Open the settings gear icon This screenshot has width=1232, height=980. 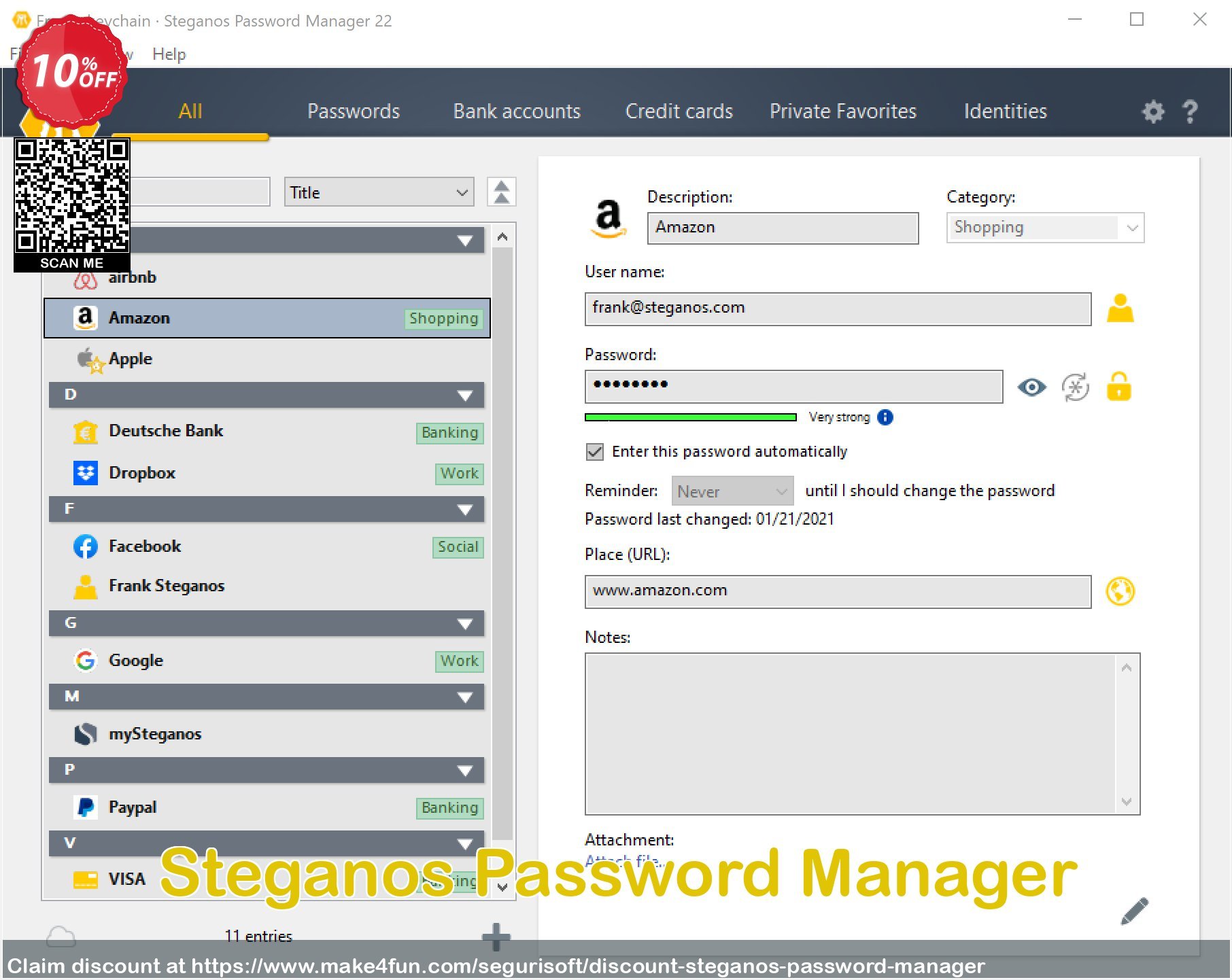click(1152, 111)
